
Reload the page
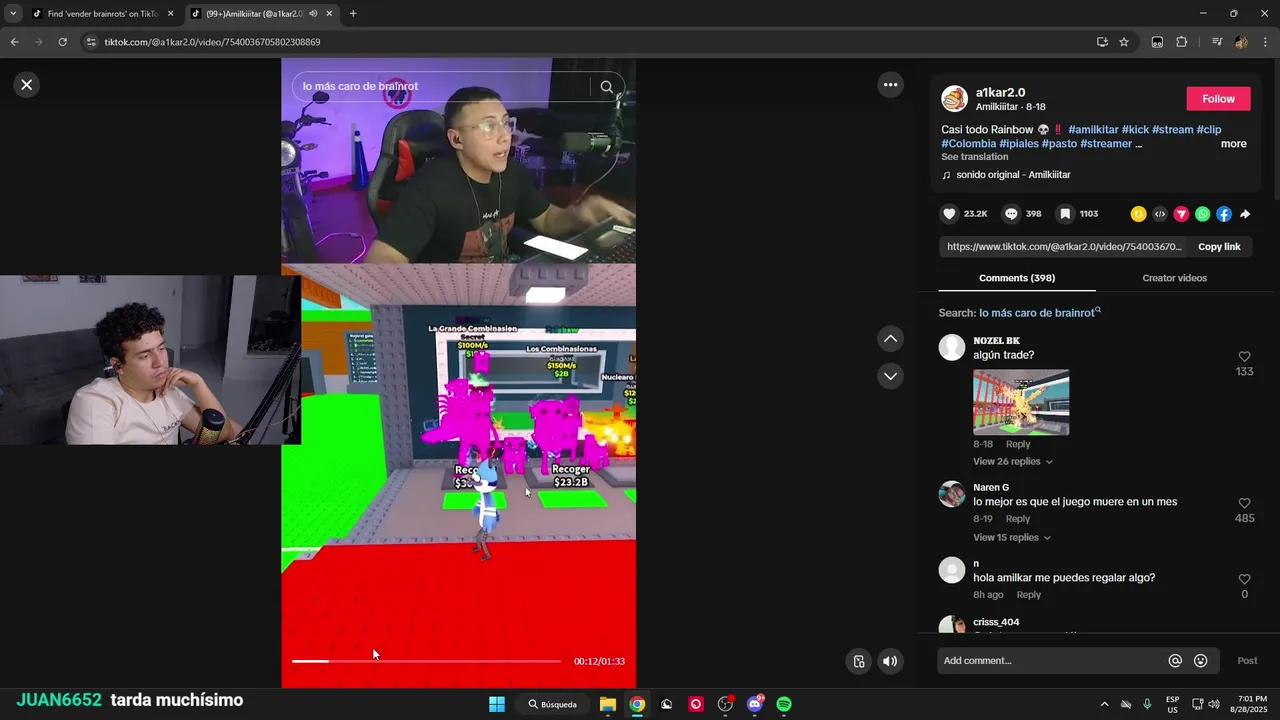pos(62,42)
